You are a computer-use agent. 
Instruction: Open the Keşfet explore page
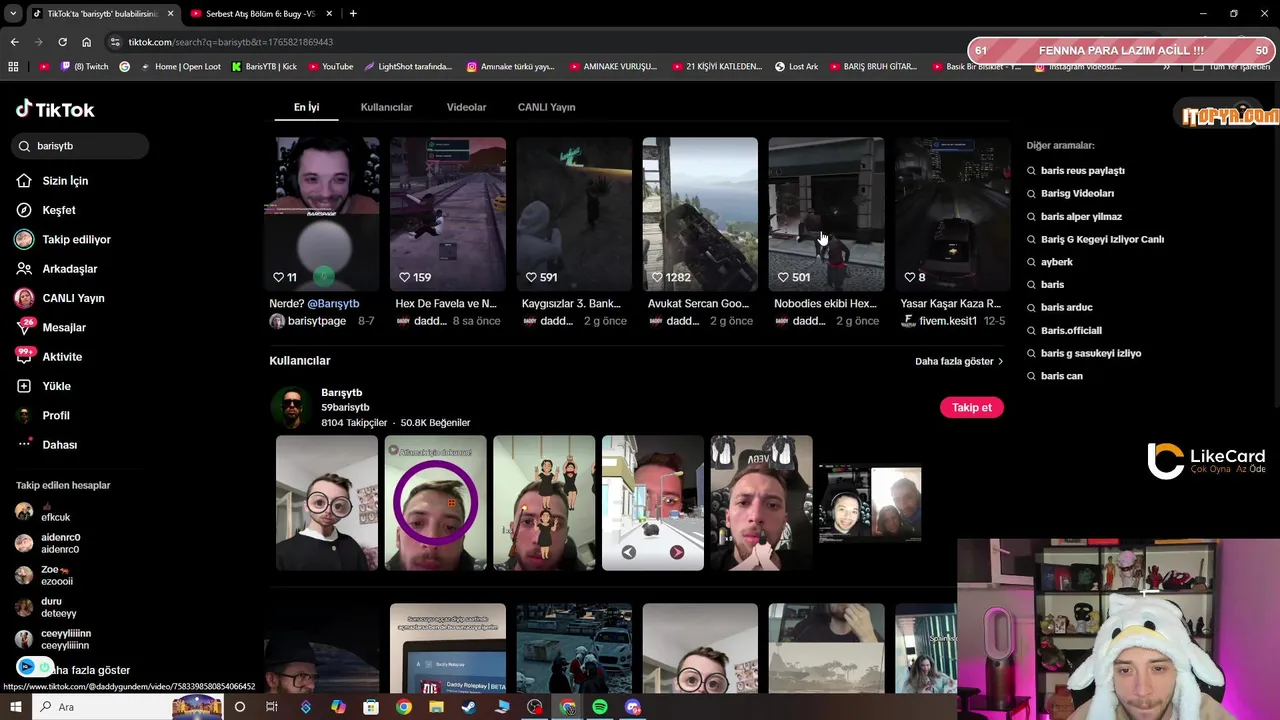coord(46,210)
